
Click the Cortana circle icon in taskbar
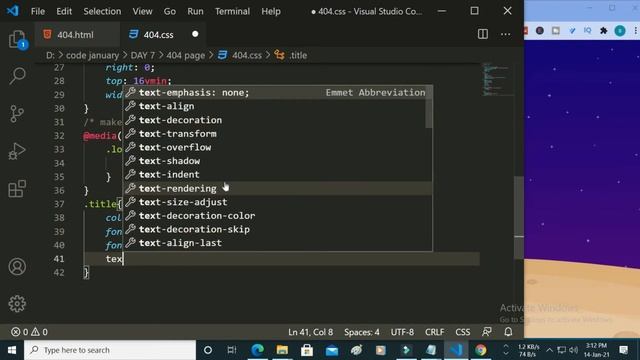click(208, 350)
